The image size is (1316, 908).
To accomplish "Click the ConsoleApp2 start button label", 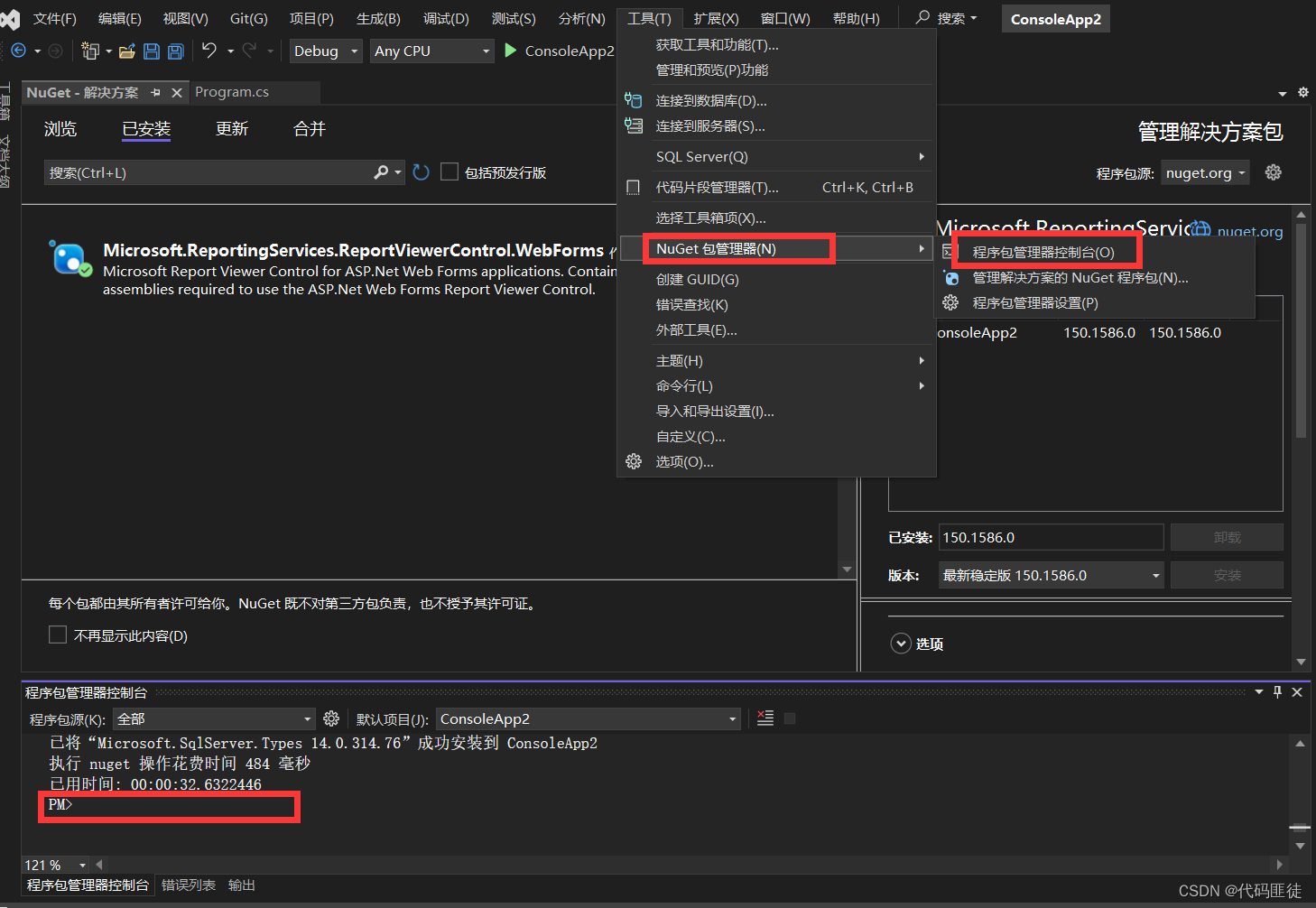I will [570, 51].
